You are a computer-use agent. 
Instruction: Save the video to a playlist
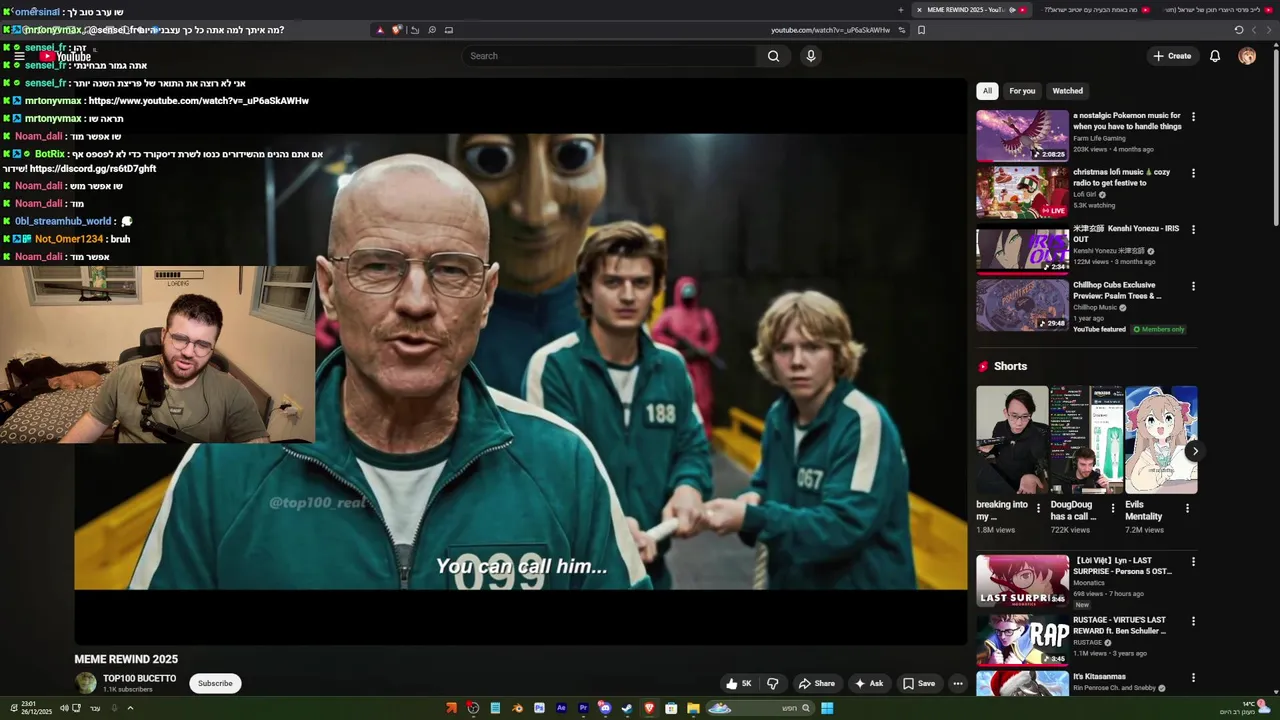coord(919,684)
